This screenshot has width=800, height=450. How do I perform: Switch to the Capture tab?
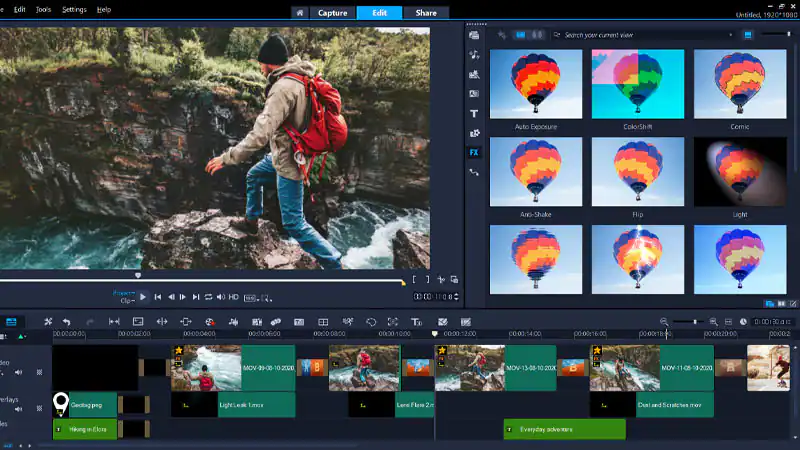pyautogui.click(x=332, y=13)
